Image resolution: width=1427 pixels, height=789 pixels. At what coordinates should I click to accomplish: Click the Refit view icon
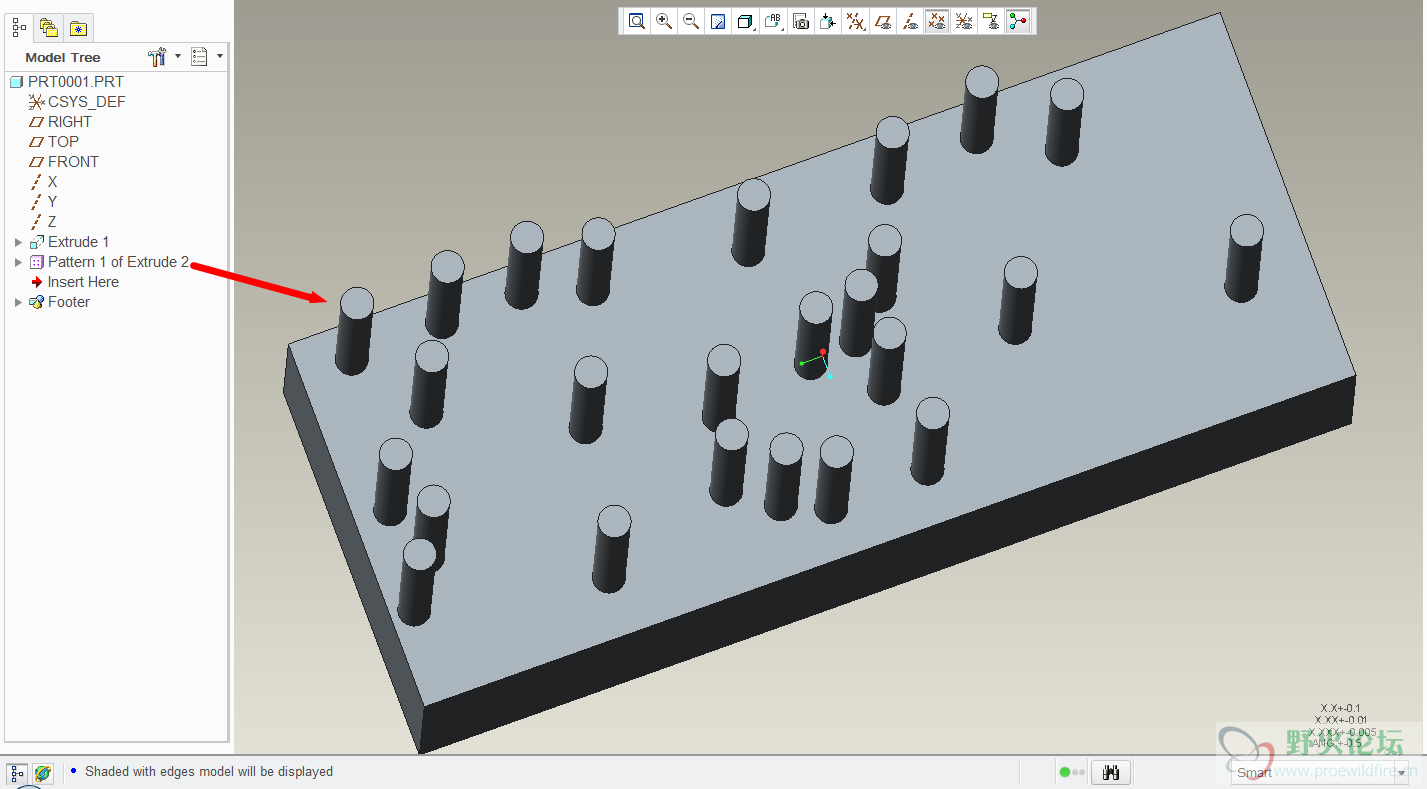click(637, 21)
